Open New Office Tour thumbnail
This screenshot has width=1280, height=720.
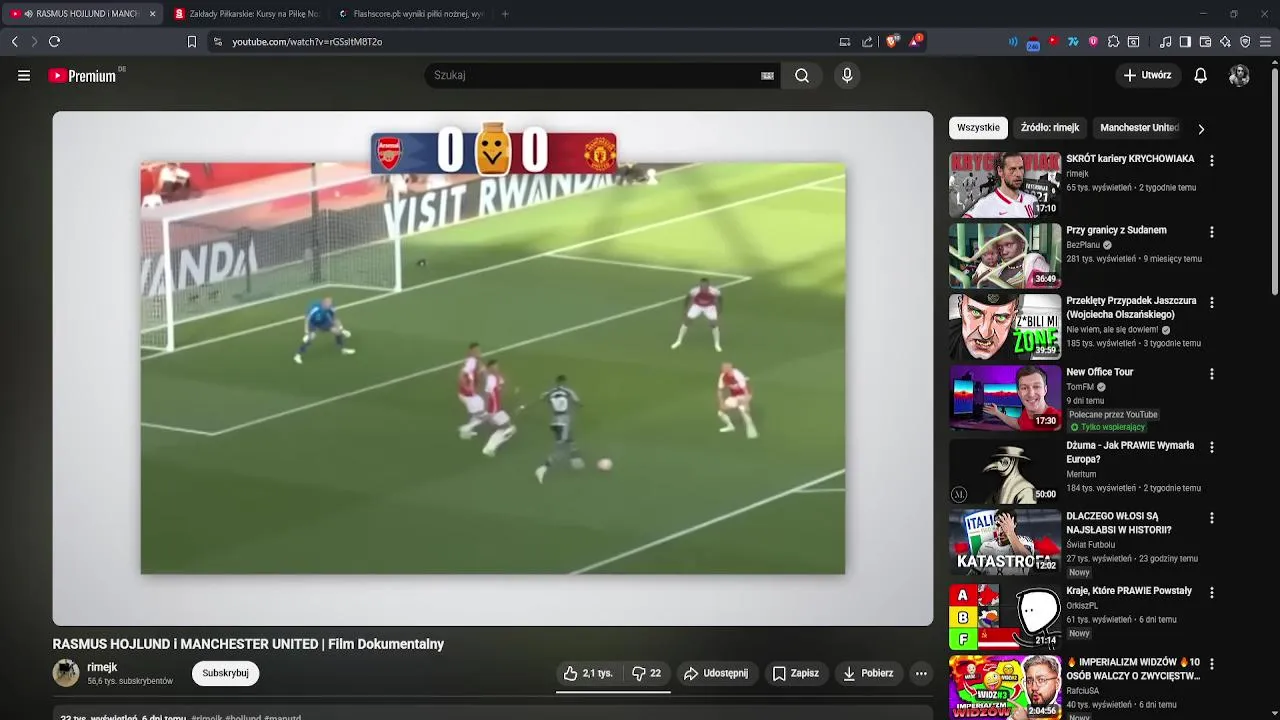pyautogui.click(x=1004, y=397)
